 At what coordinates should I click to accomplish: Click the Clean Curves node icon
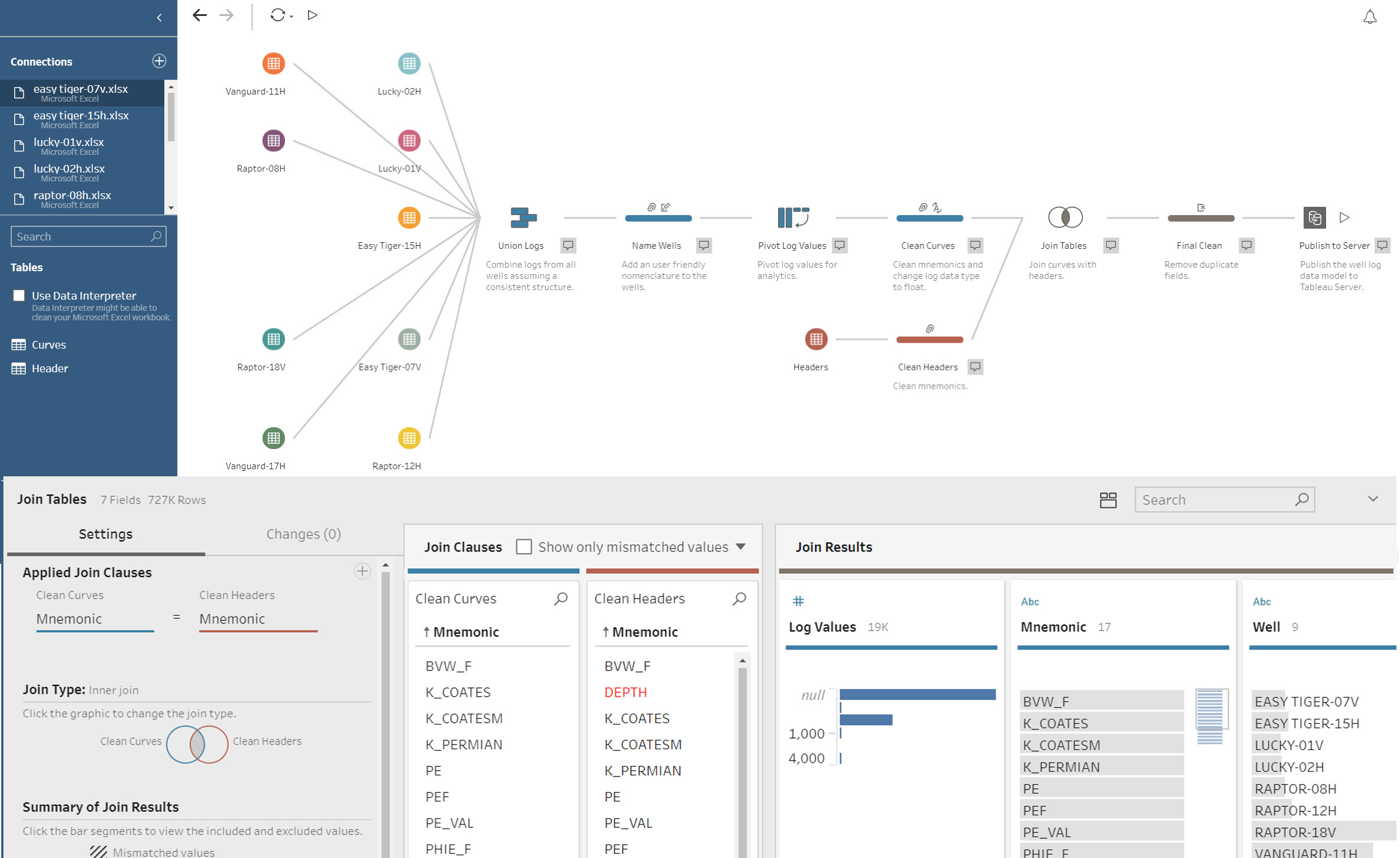tap(929, 218)
